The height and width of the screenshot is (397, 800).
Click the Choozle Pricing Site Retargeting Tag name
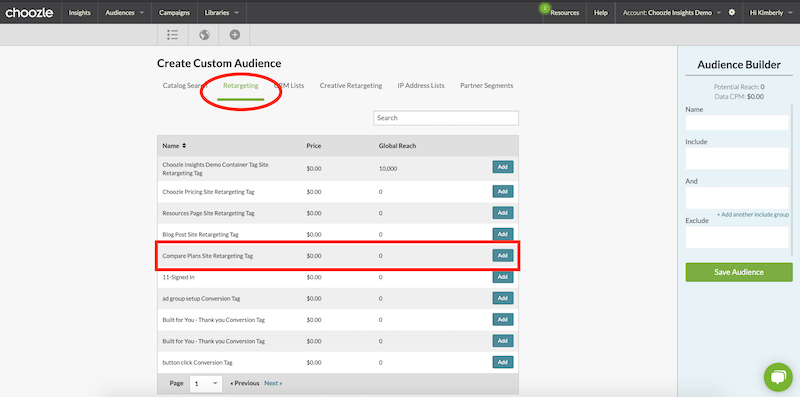(208, 192)
